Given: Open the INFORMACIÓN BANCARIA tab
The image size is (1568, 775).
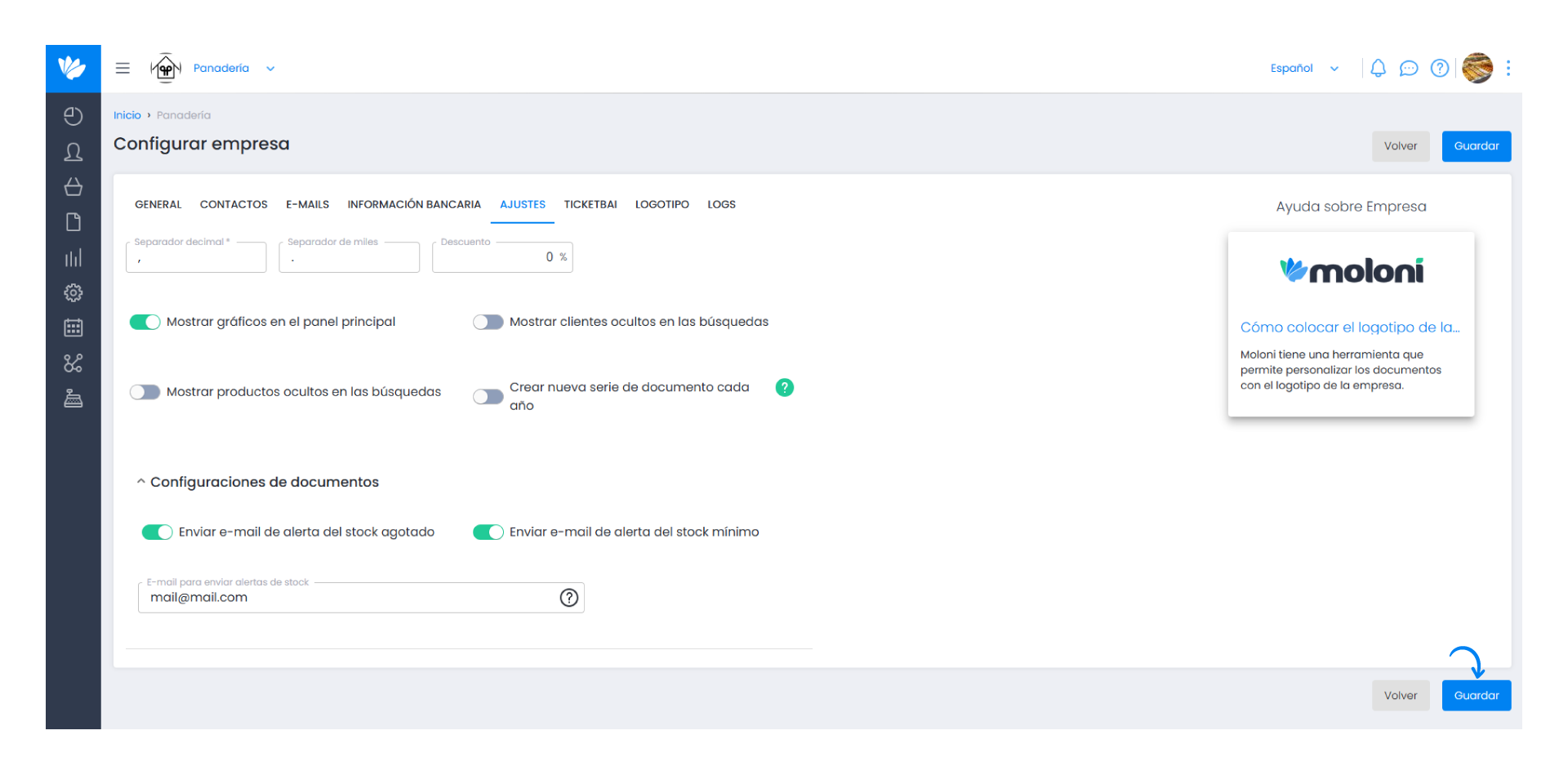Looking at the screenshot, I should tap(414, 204).
